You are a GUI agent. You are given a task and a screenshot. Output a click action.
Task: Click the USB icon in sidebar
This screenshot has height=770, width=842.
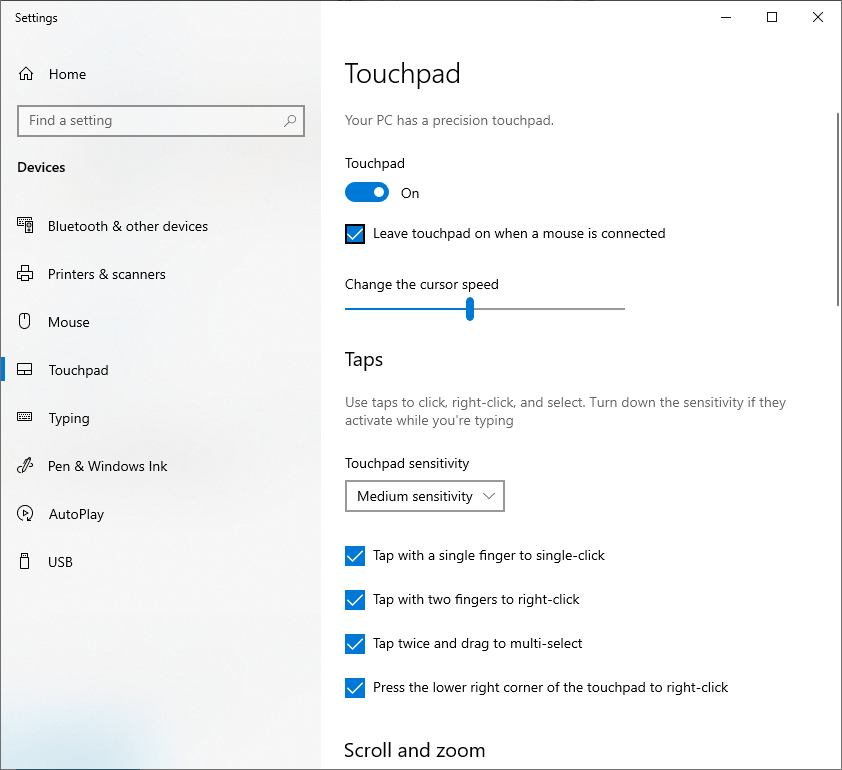(26, 562)
